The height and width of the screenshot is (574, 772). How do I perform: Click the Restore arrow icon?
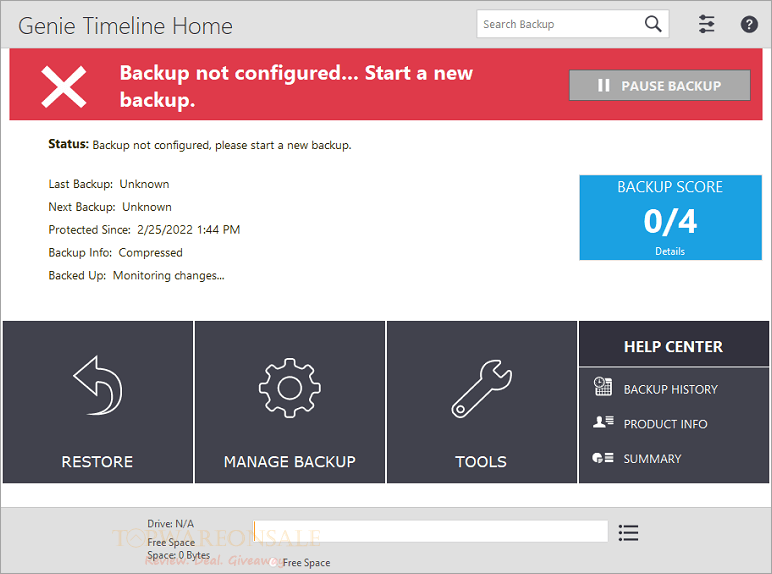98,385
